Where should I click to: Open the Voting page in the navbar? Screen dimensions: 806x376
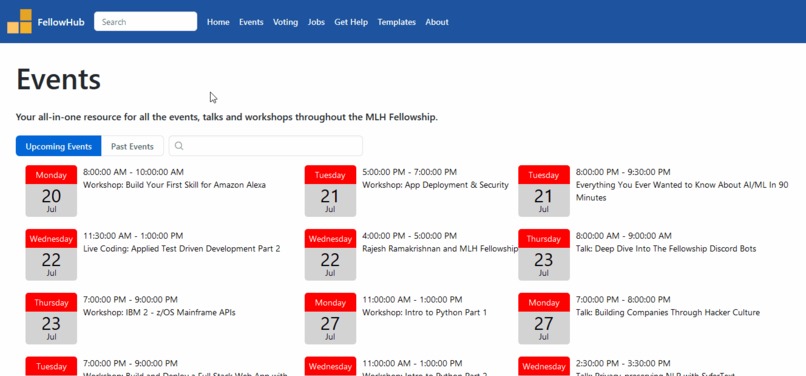285,22
